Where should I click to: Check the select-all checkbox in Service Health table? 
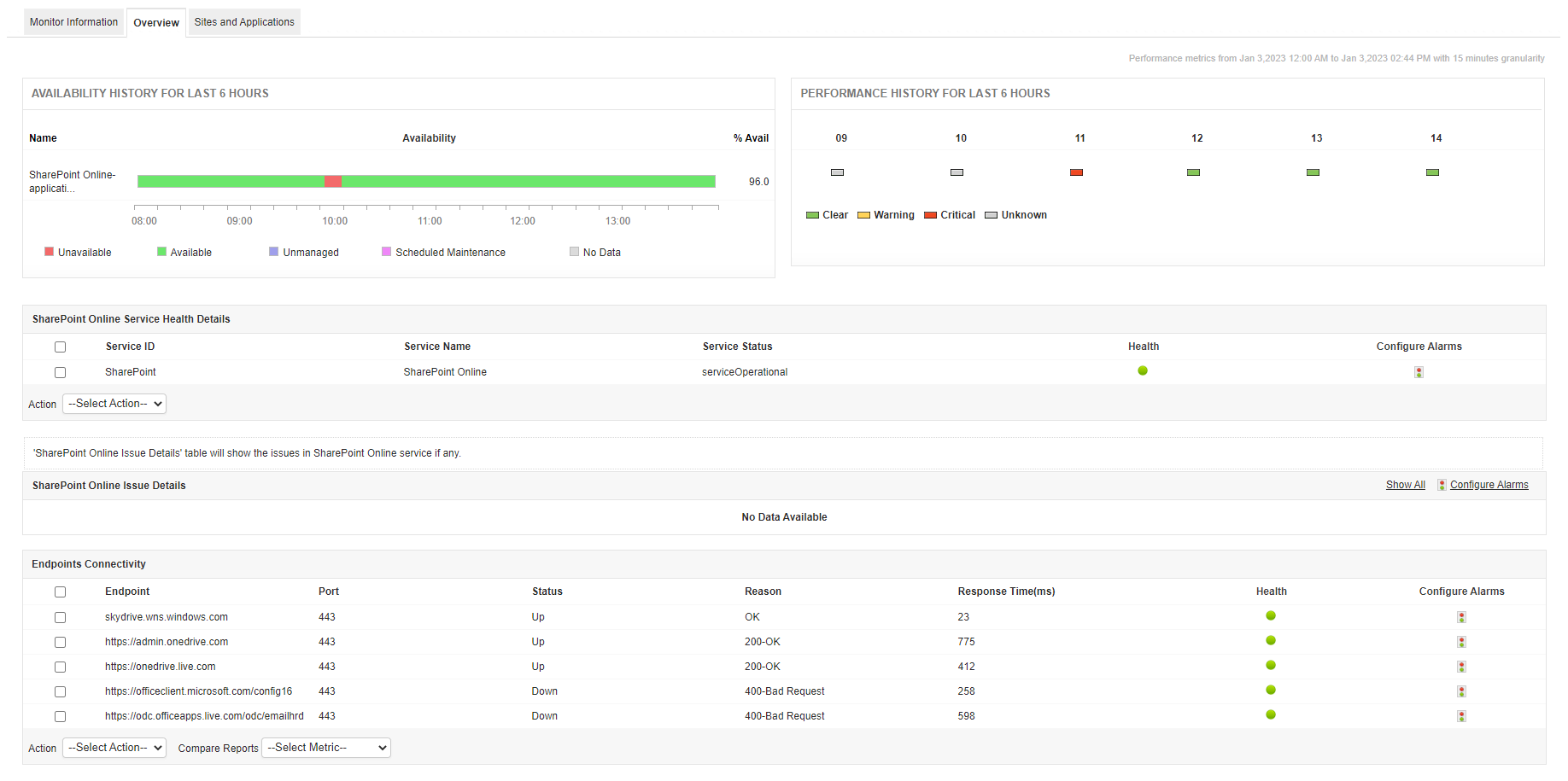tap(60, 347)
